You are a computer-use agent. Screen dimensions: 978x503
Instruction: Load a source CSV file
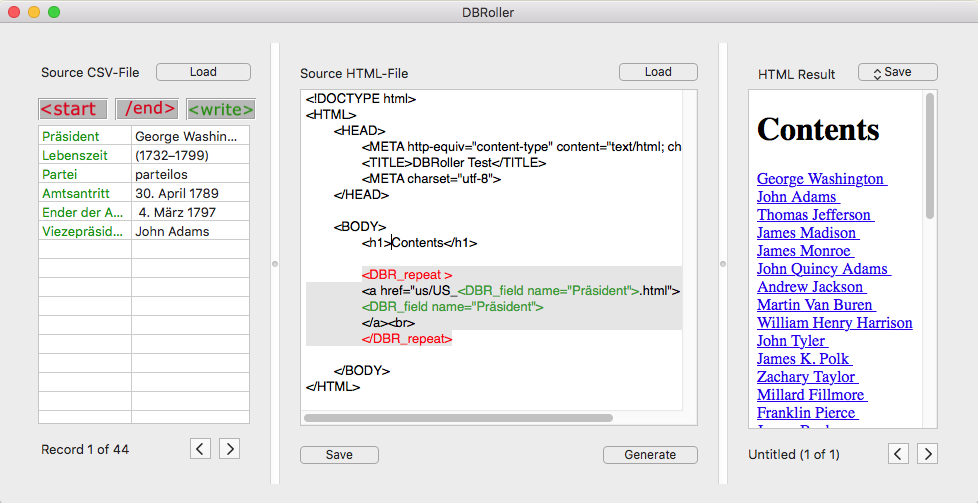(203, 72)
